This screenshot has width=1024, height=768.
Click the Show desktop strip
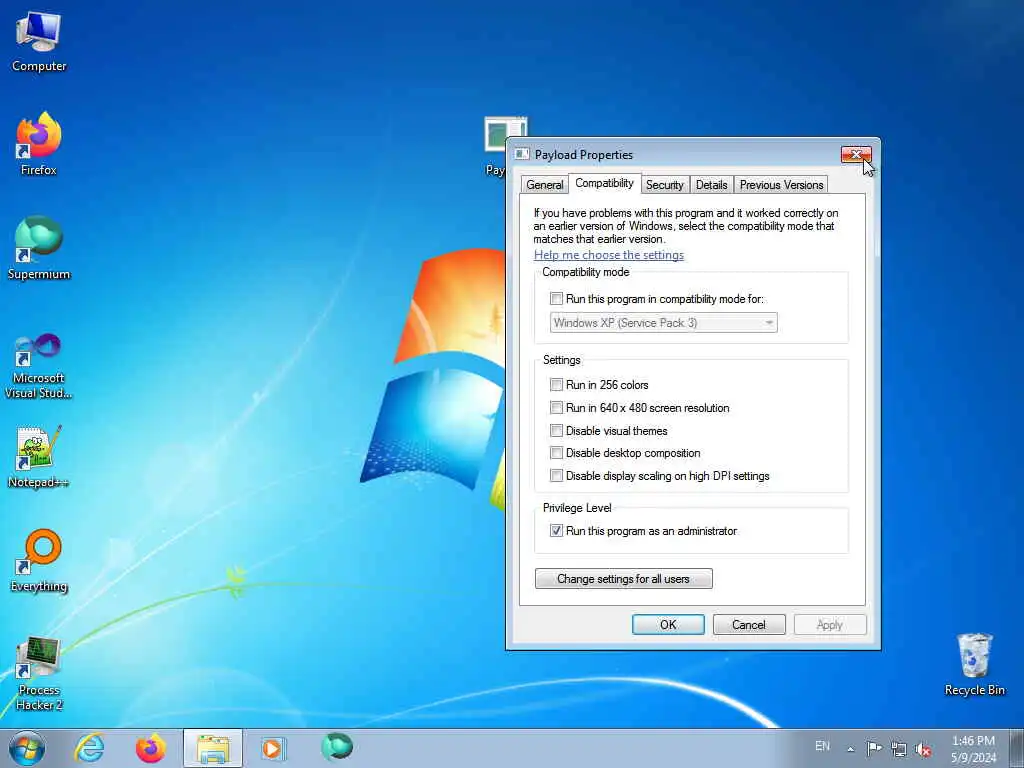1017,748
